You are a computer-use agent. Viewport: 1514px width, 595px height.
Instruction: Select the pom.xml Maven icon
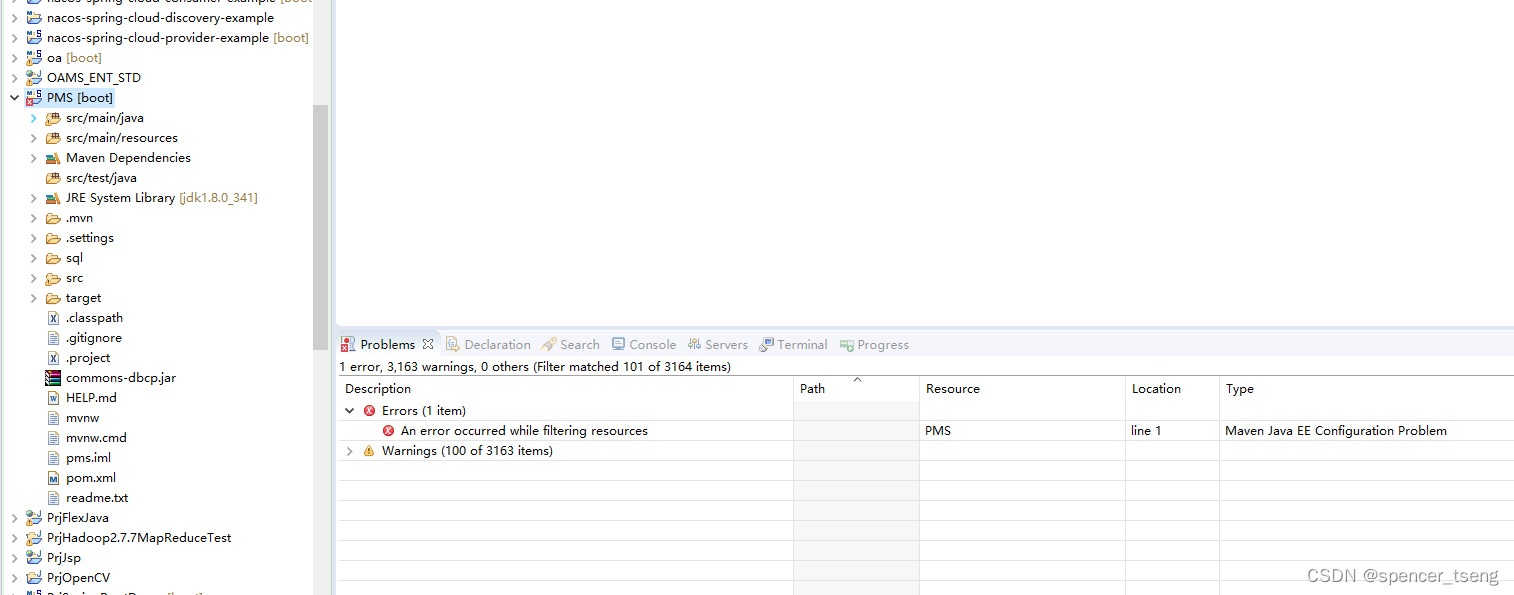click(54, 477)
